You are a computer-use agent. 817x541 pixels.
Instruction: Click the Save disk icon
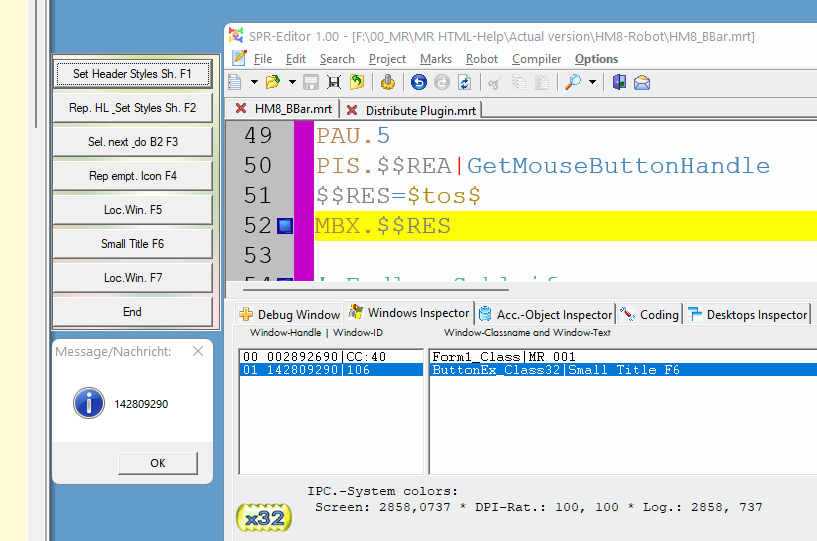pyautogui.click(x=311, y=82)
